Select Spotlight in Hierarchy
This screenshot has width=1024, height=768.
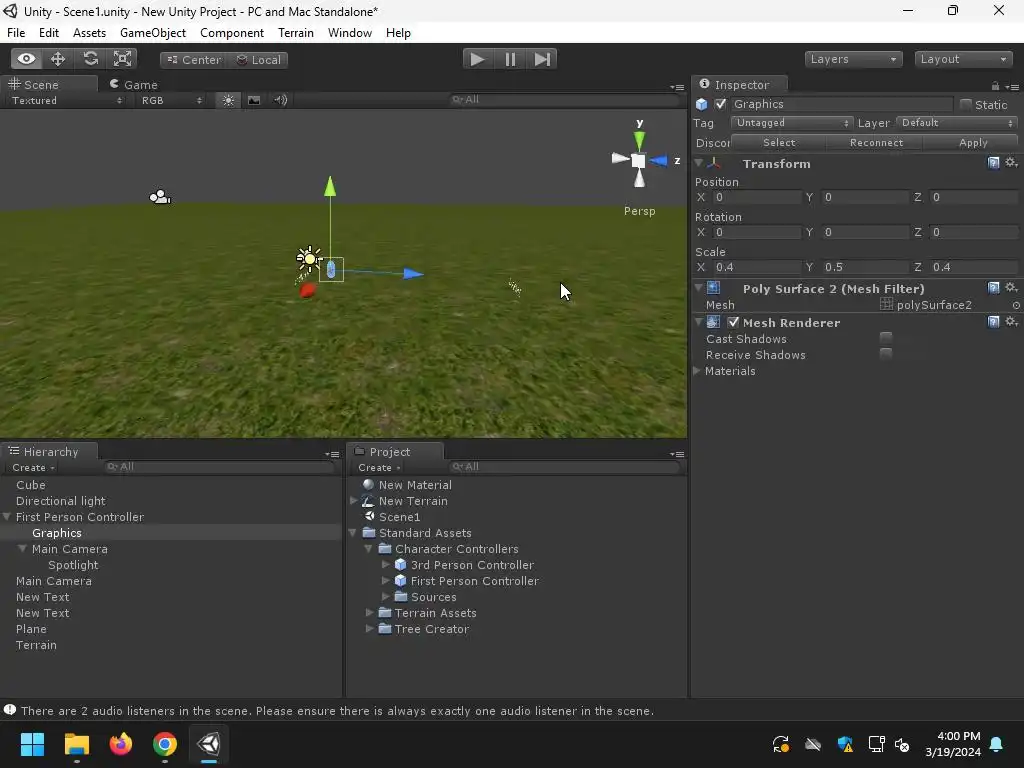coord(73,565)
